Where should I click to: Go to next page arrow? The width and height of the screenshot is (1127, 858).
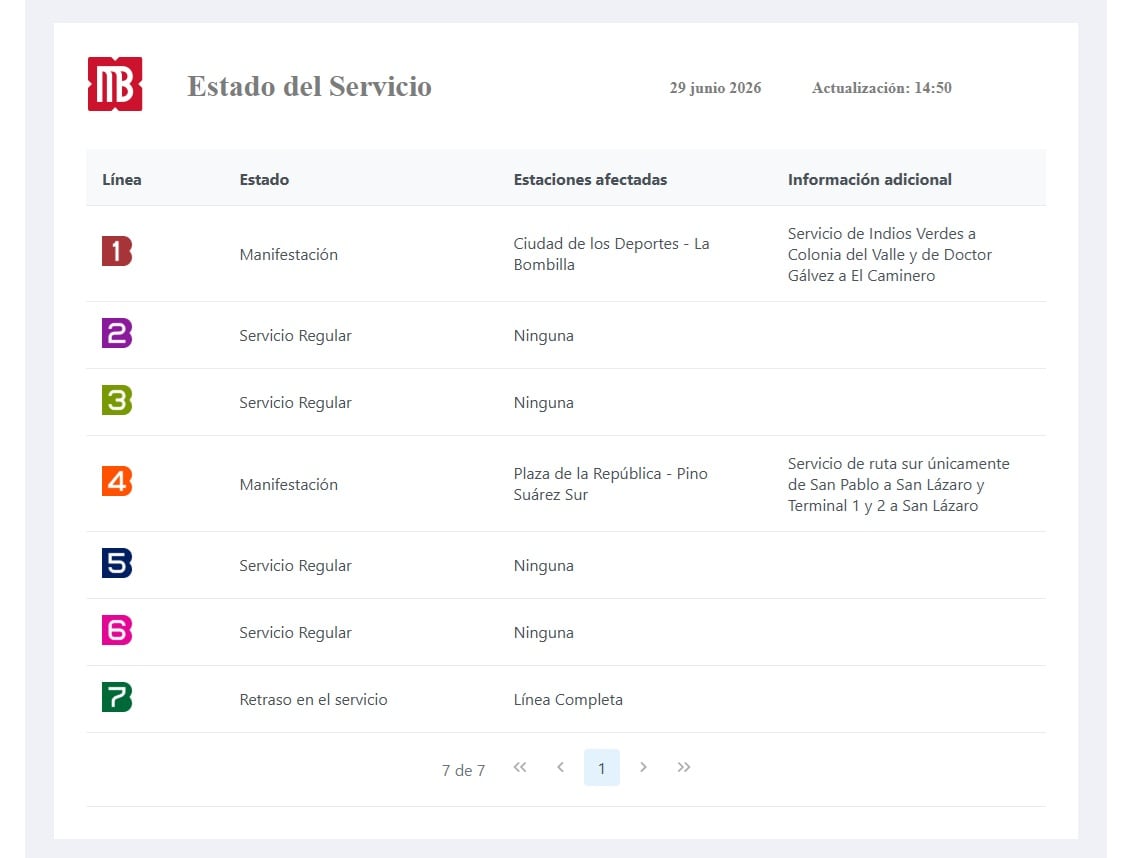point(643,767)
